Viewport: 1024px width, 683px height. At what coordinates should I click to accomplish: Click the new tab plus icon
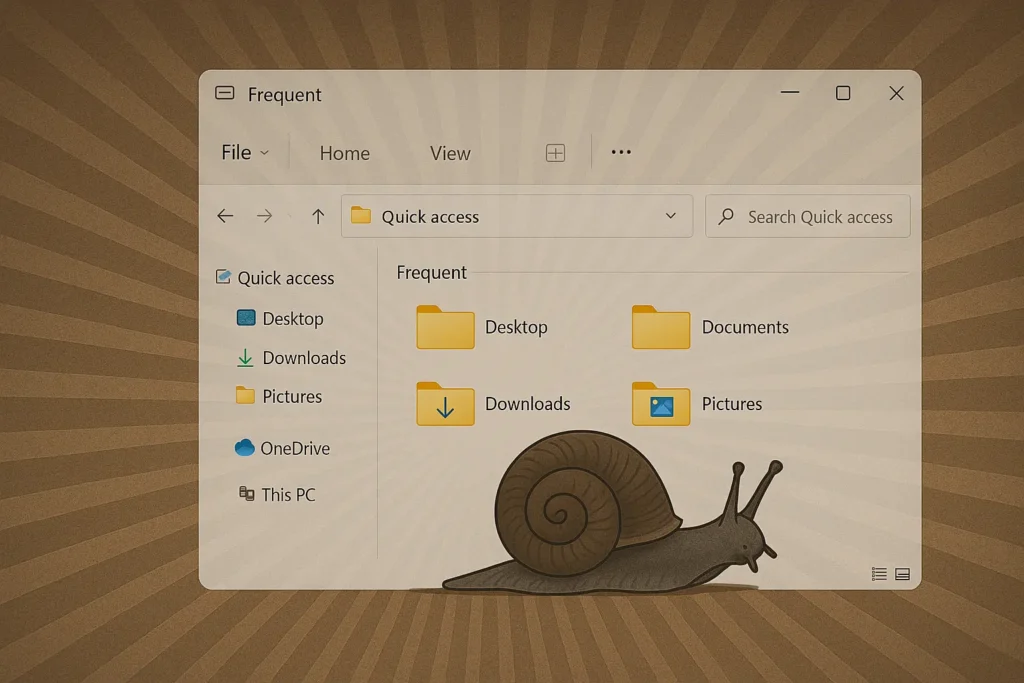point(555,153)
